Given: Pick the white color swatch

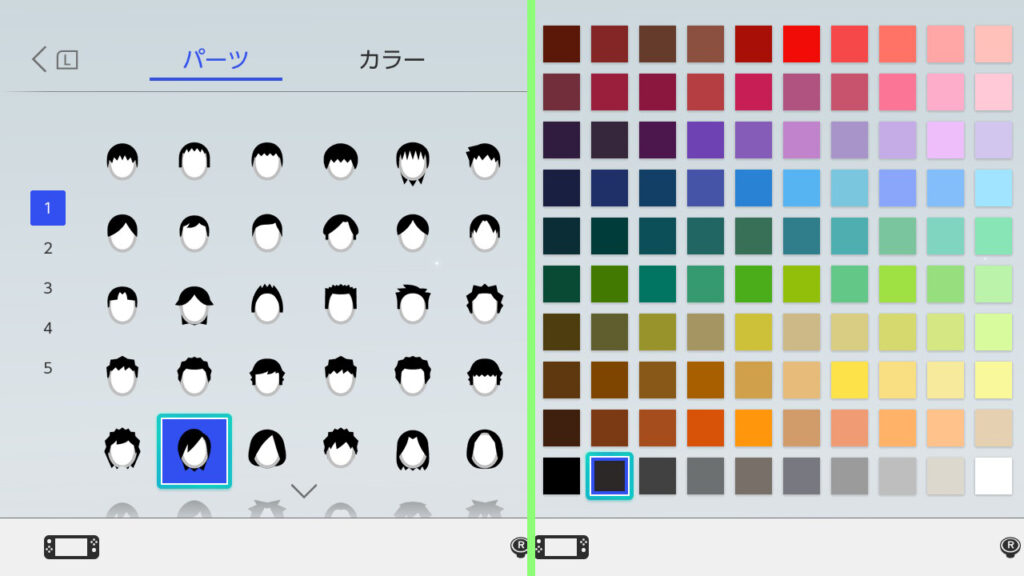Looking at the screenshot, I should 993,476.
